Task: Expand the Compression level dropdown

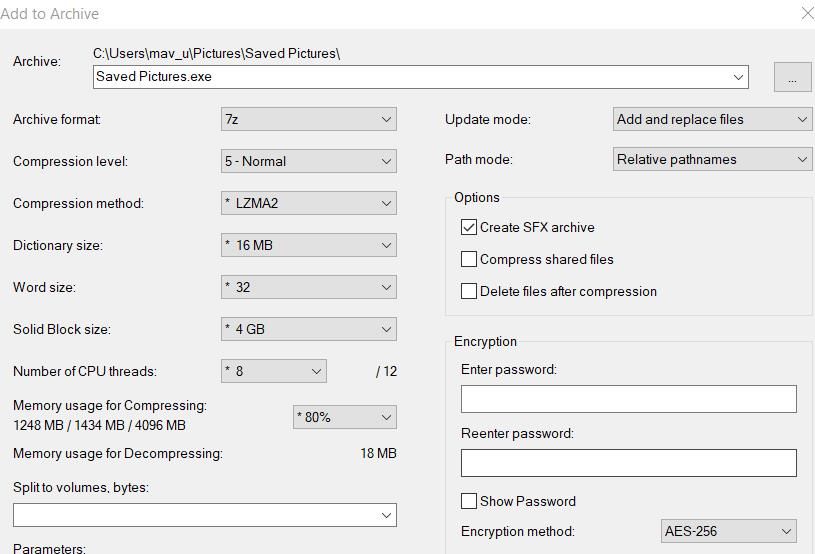Action: 308,161
